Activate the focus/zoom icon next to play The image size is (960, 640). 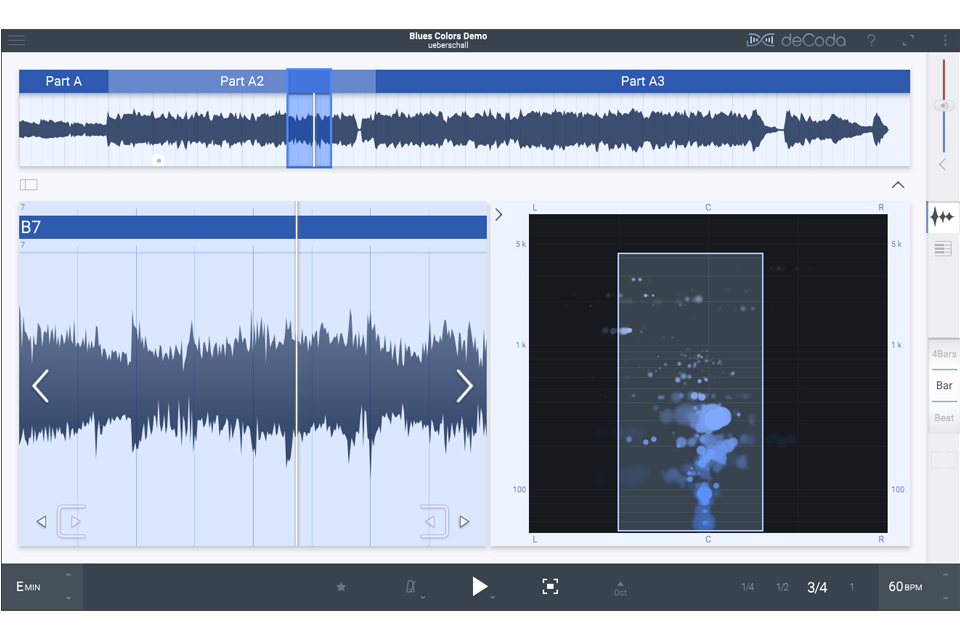550,587
